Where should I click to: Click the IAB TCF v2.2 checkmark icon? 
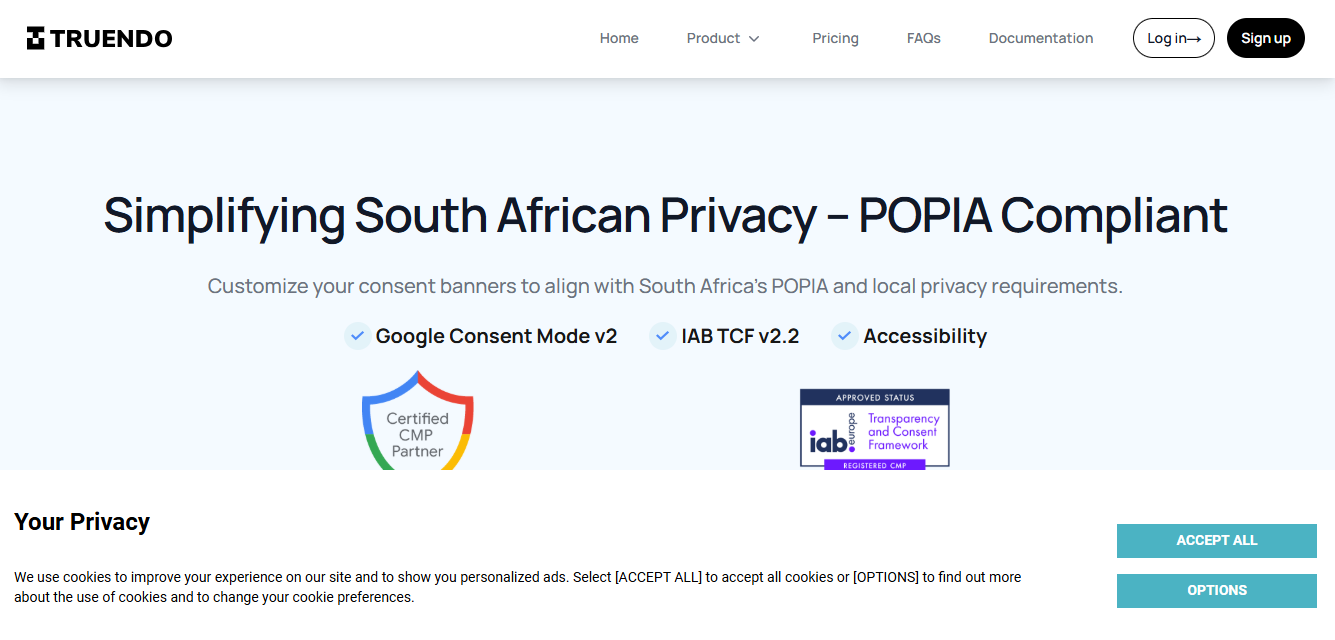coord(661,336)
